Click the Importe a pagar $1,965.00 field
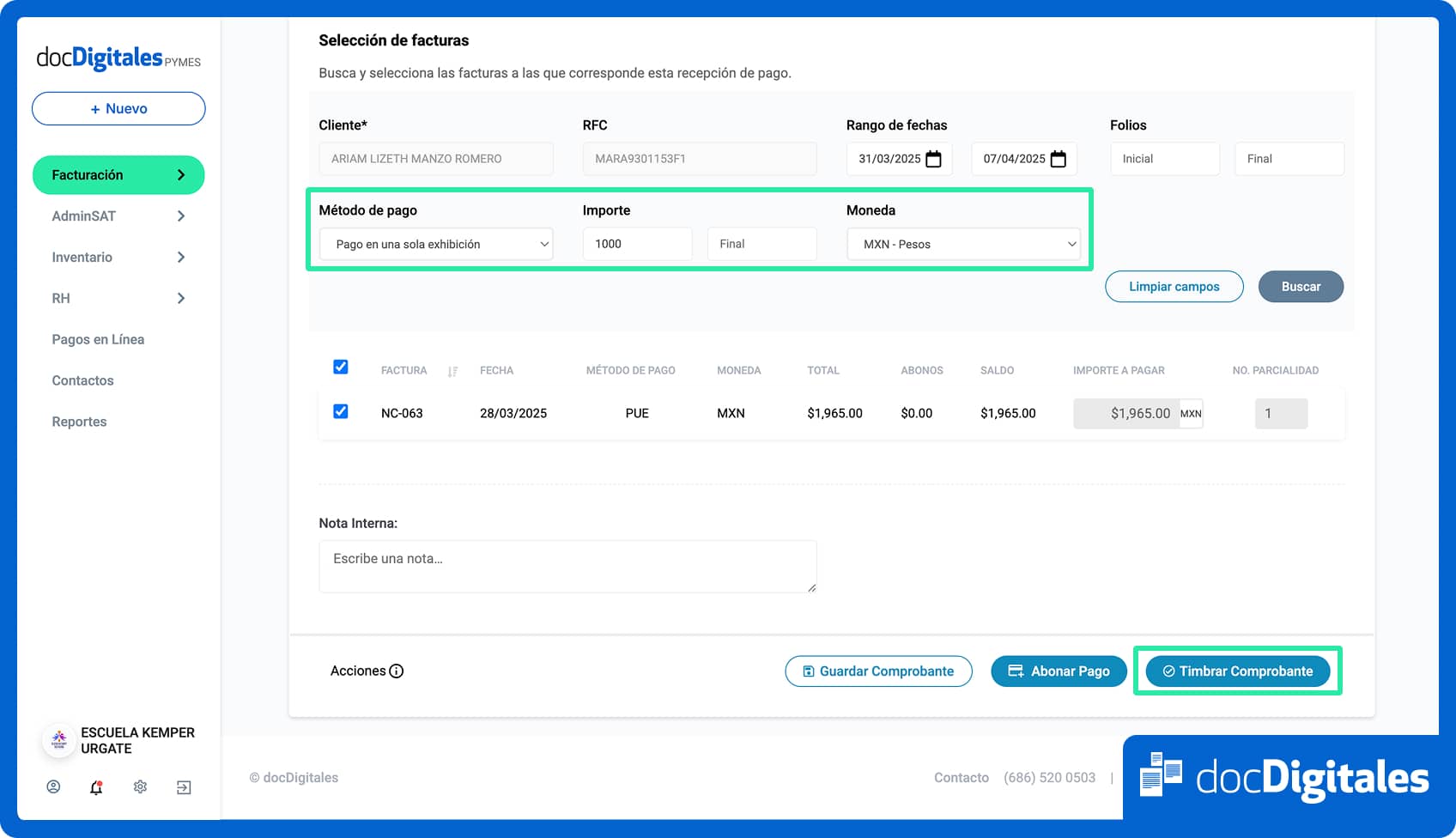The width and height of the screenshot is (1456, 838). click(1126, 413)
